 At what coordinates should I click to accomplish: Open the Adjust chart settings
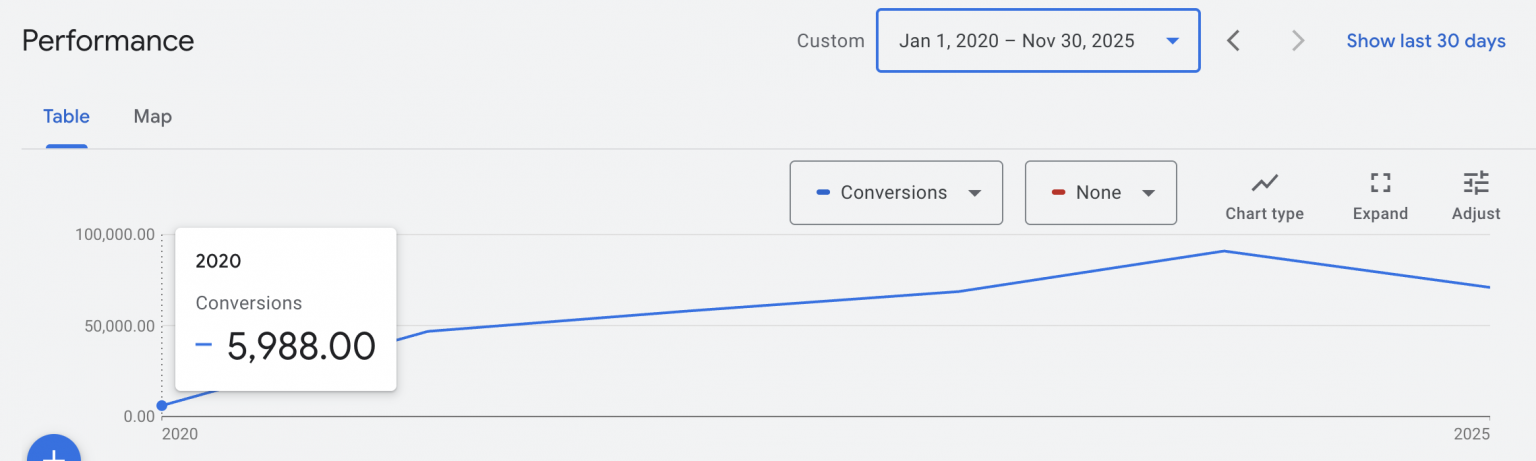(1476, 195)
